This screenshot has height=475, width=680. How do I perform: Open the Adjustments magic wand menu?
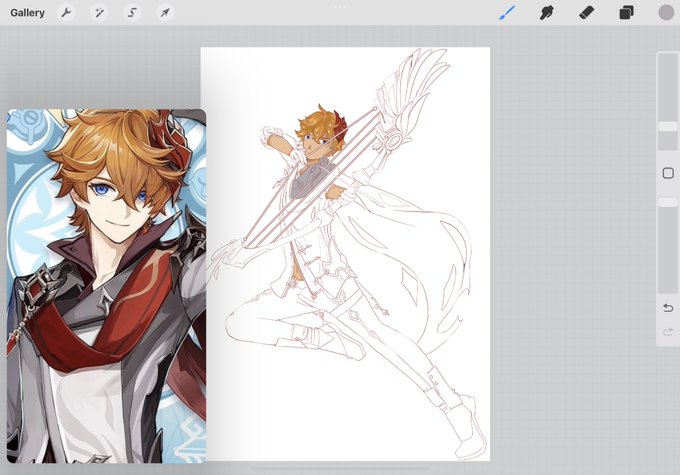[x=99, y=13]
